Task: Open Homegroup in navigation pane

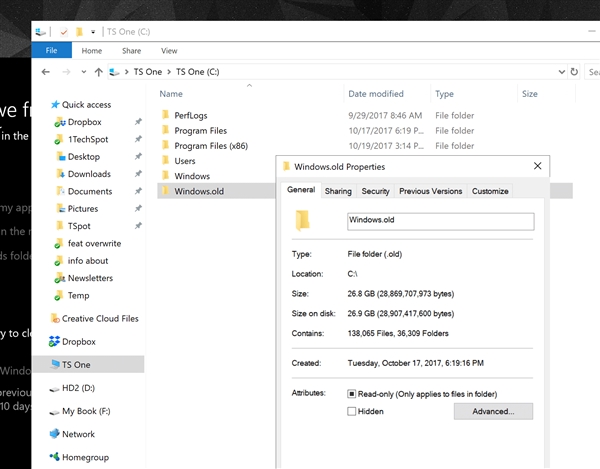Action: tap(84, 457)
